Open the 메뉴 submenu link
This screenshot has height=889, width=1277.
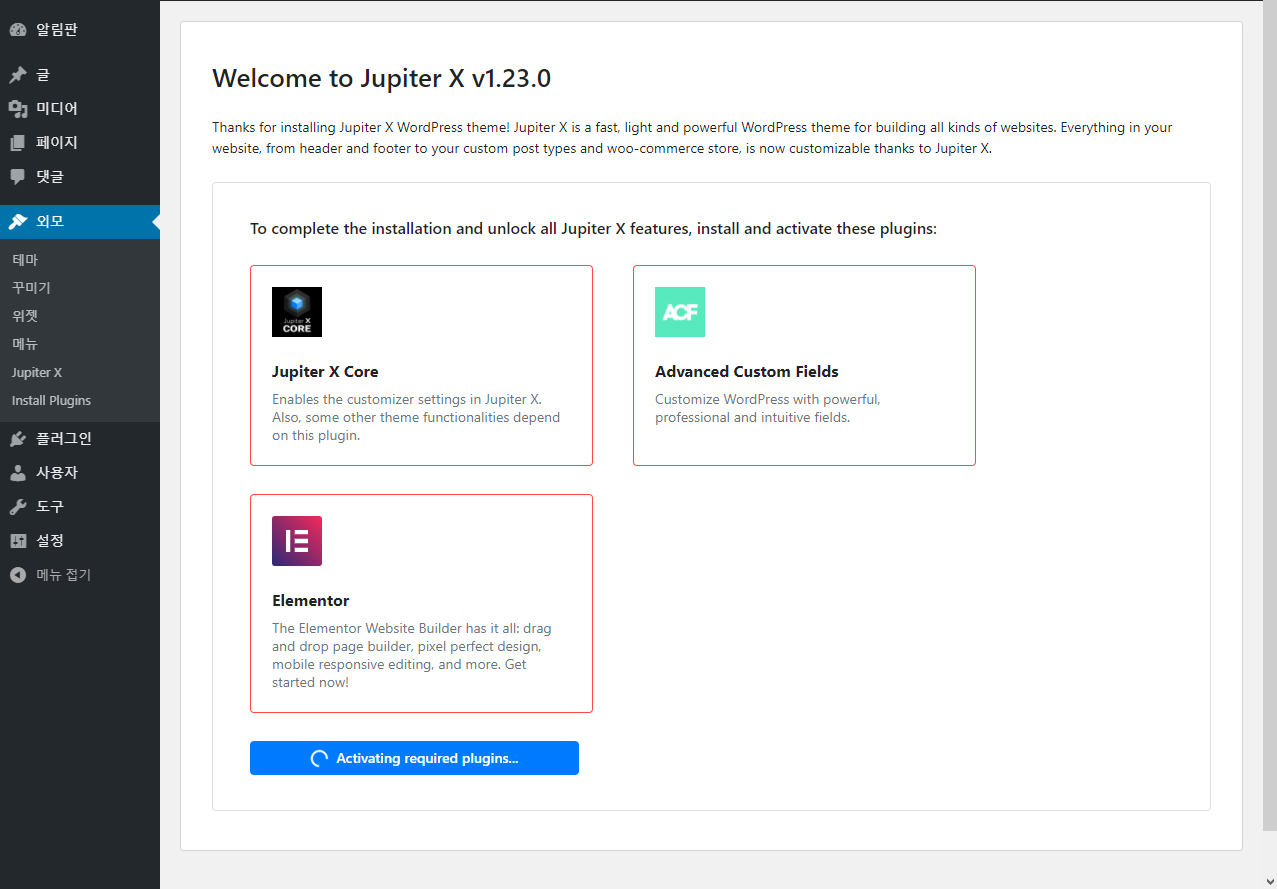[80, 344]
